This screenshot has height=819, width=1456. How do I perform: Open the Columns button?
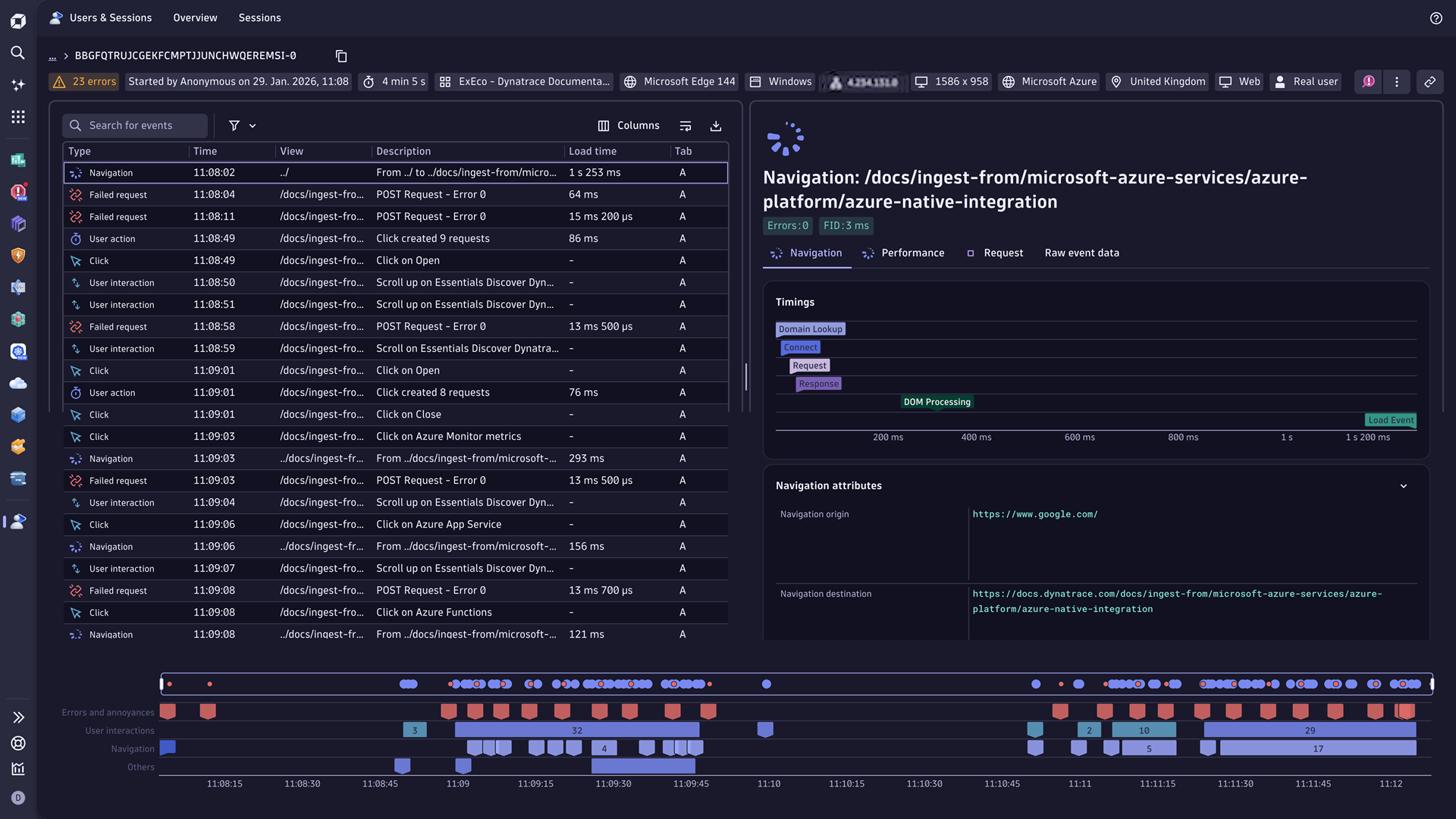coord(629,125)
